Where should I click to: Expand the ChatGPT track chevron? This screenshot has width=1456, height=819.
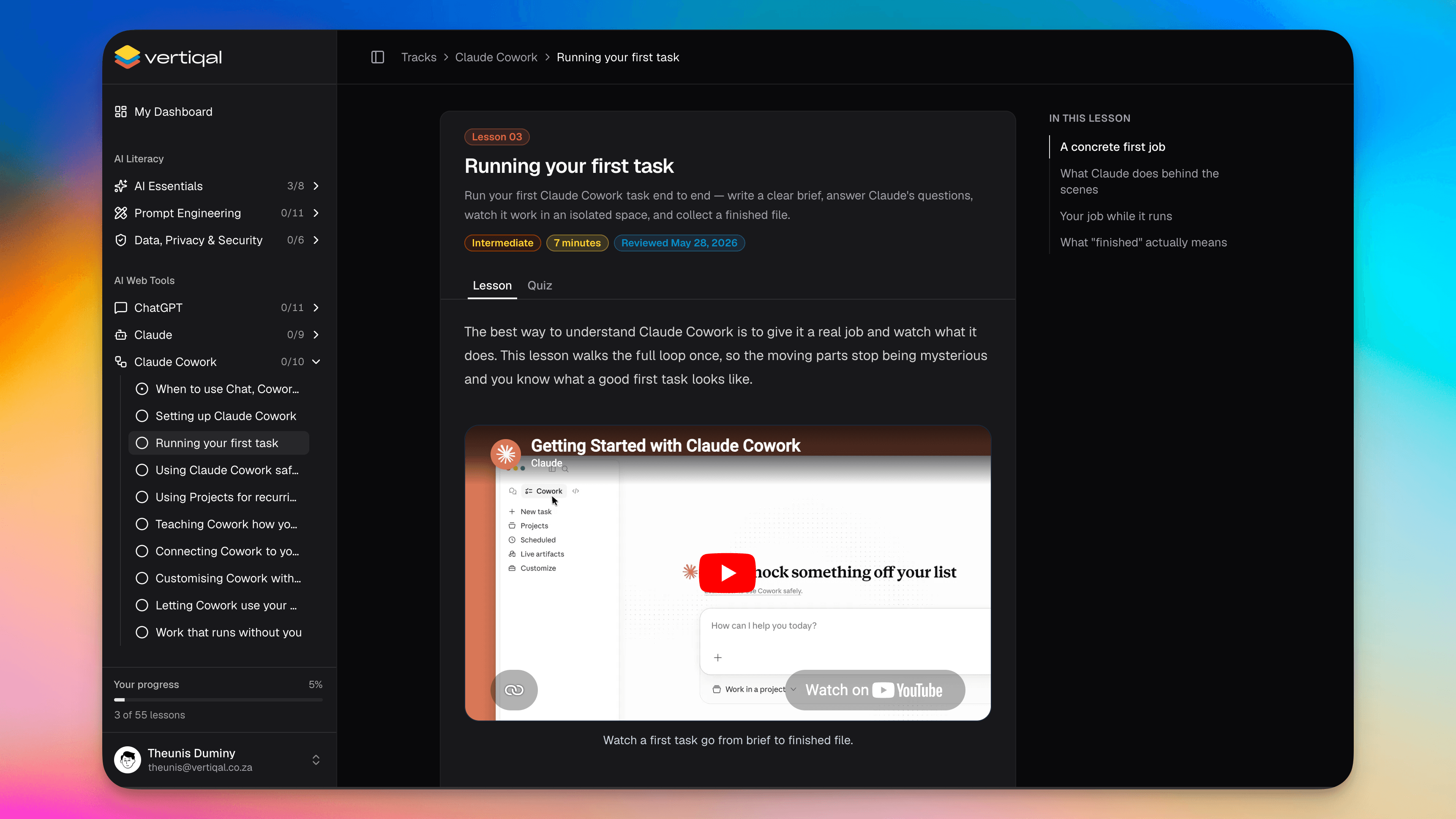(x=316, y=308)
